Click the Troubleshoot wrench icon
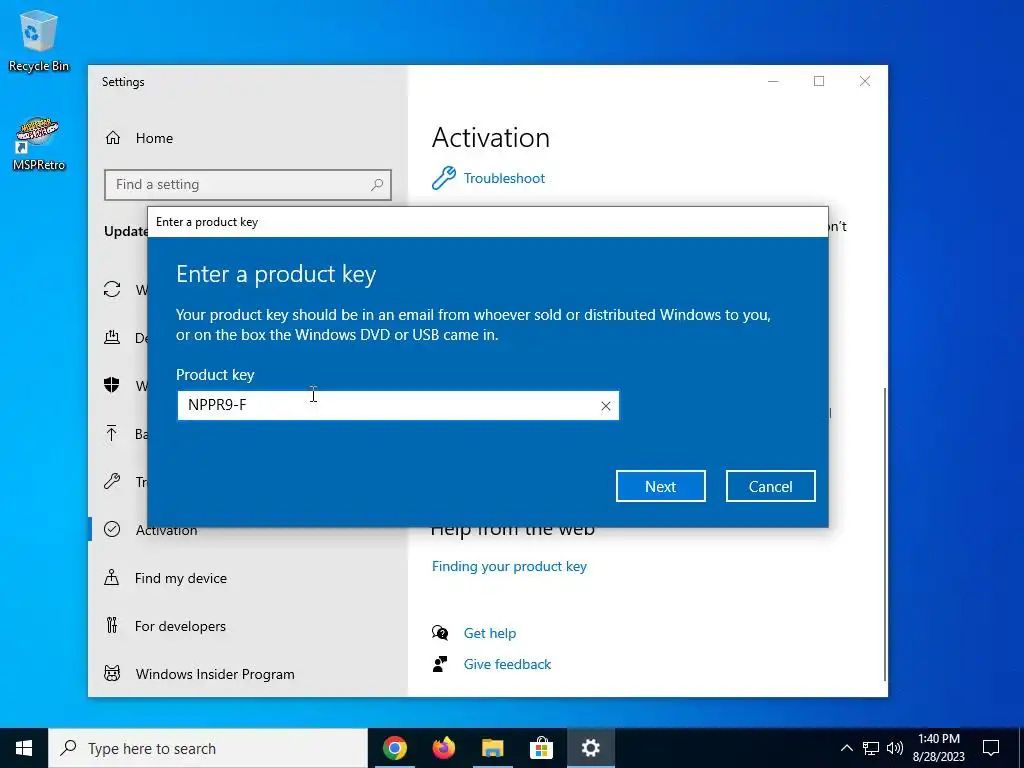This screenshot has height=768, width=1024. pyautogui.click(x=443, y=178)
